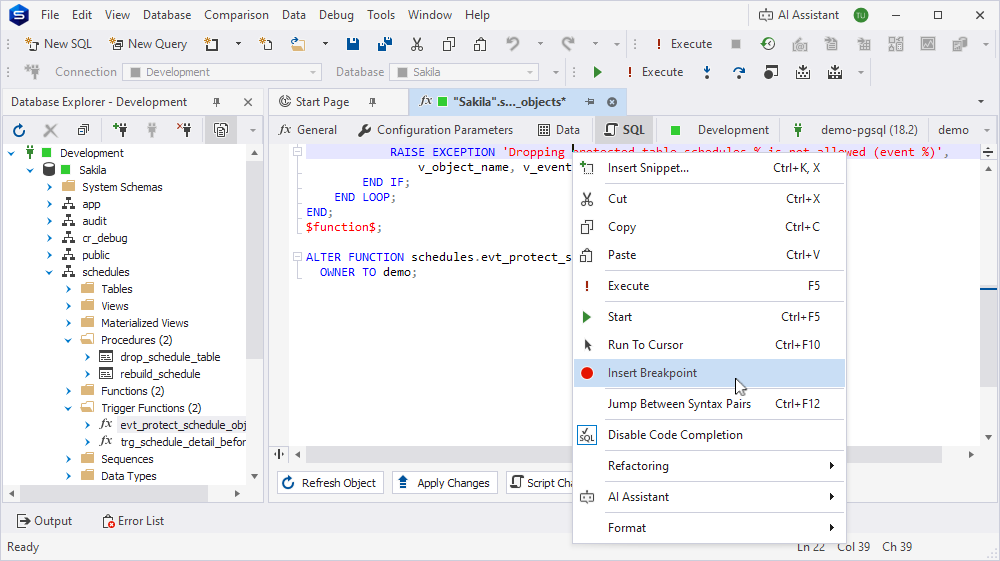Screen dimensions: 1000x561
Task: Expand the Tables folder
Action: pos(68,289)
